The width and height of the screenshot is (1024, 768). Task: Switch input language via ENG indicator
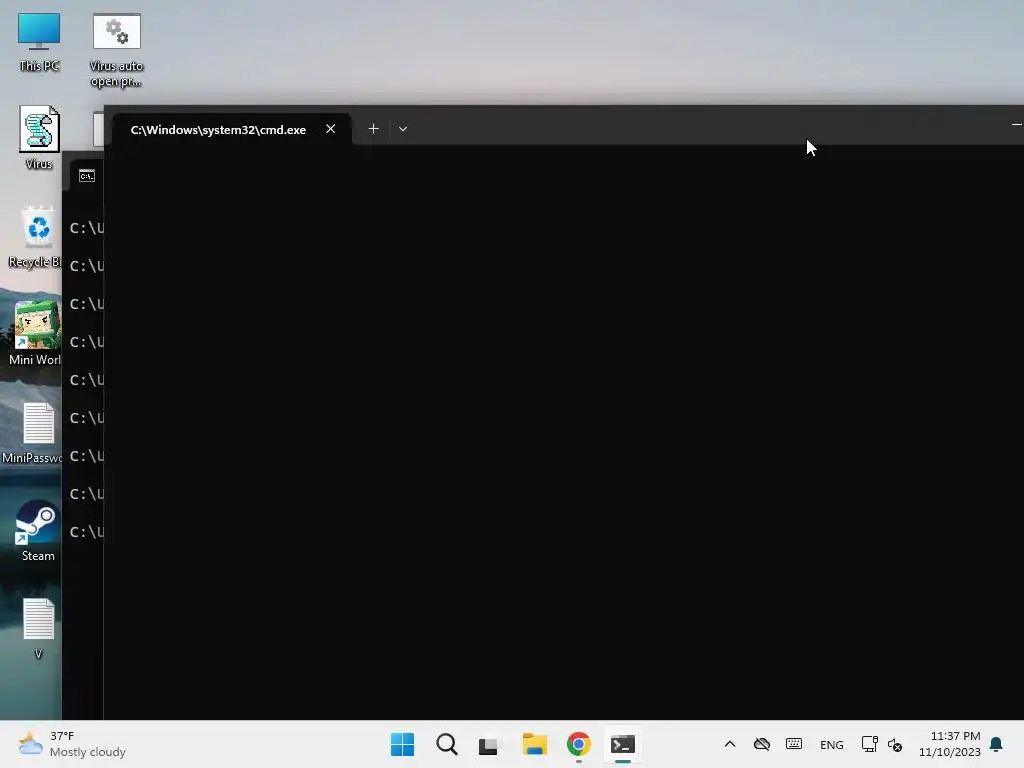tap(831, 745)
